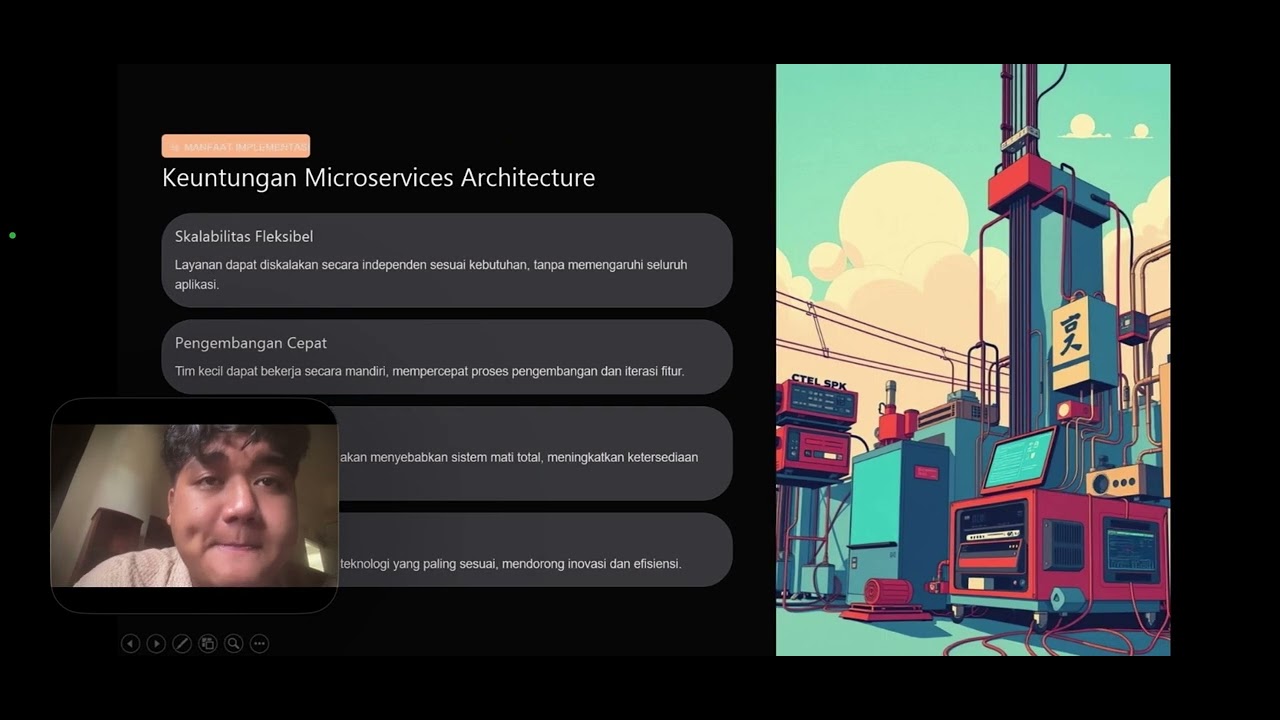Click text 'teknologi yang paling sesuai'
Viewport: 1280px width, 720px height.
[x=419, y=564]
